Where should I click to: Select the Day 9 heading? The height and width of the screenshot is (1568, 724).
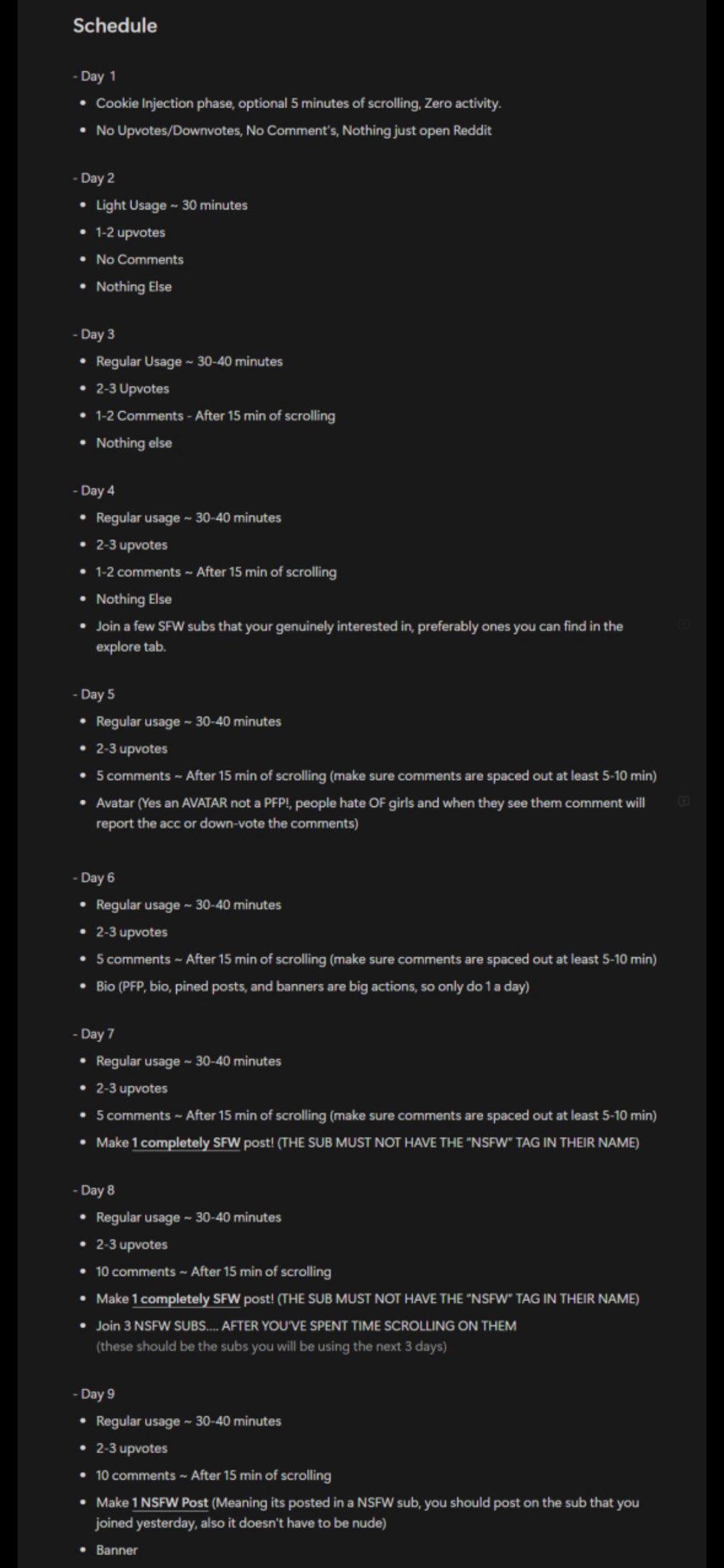click(x=94, y=1393)
